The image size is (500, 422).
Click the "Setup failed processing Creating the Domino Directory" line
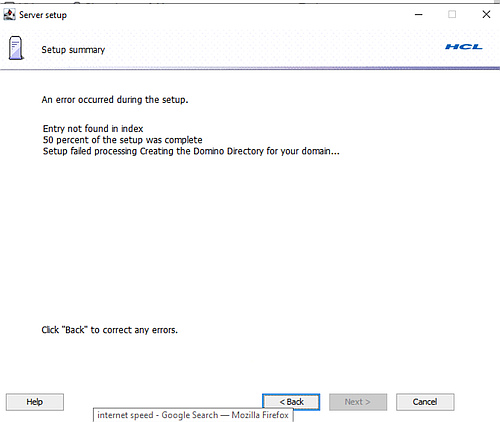point(191,151)
